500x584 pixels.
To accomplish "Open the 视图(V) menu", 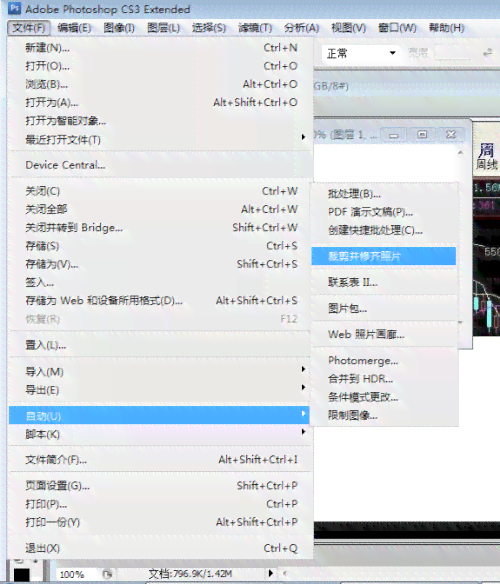I will tap(348, 28).
